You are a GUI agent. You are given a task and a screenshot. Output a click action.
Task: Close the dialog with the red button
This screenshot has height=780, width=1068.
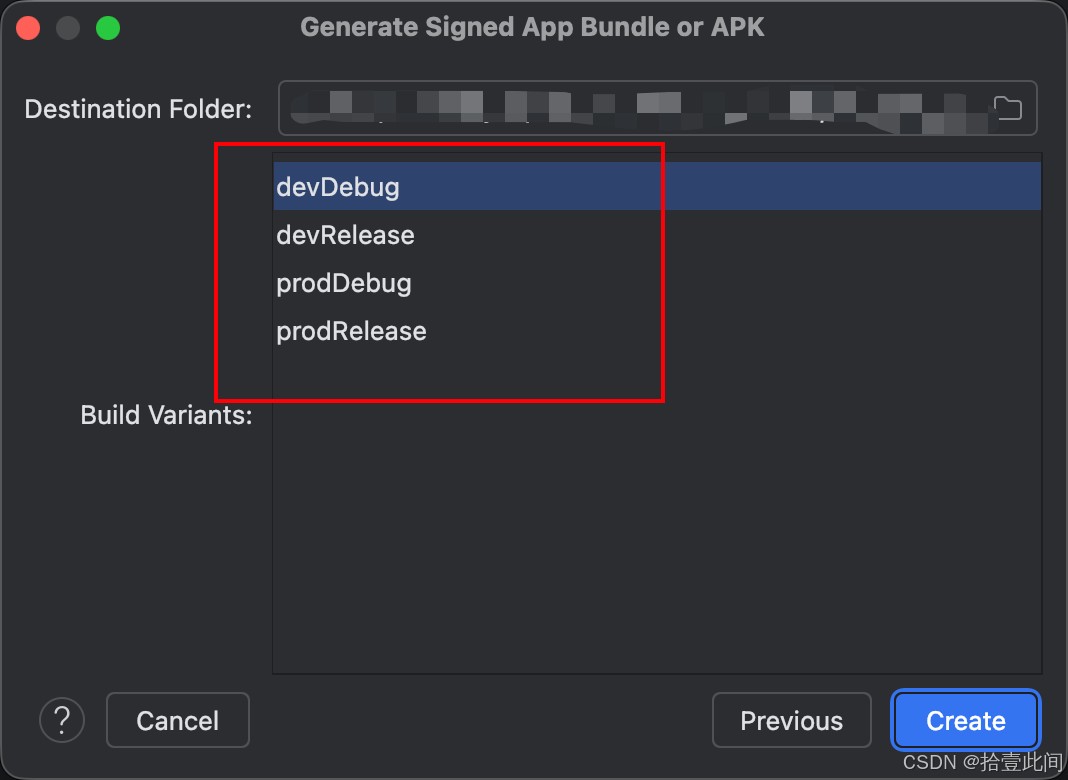28,28
